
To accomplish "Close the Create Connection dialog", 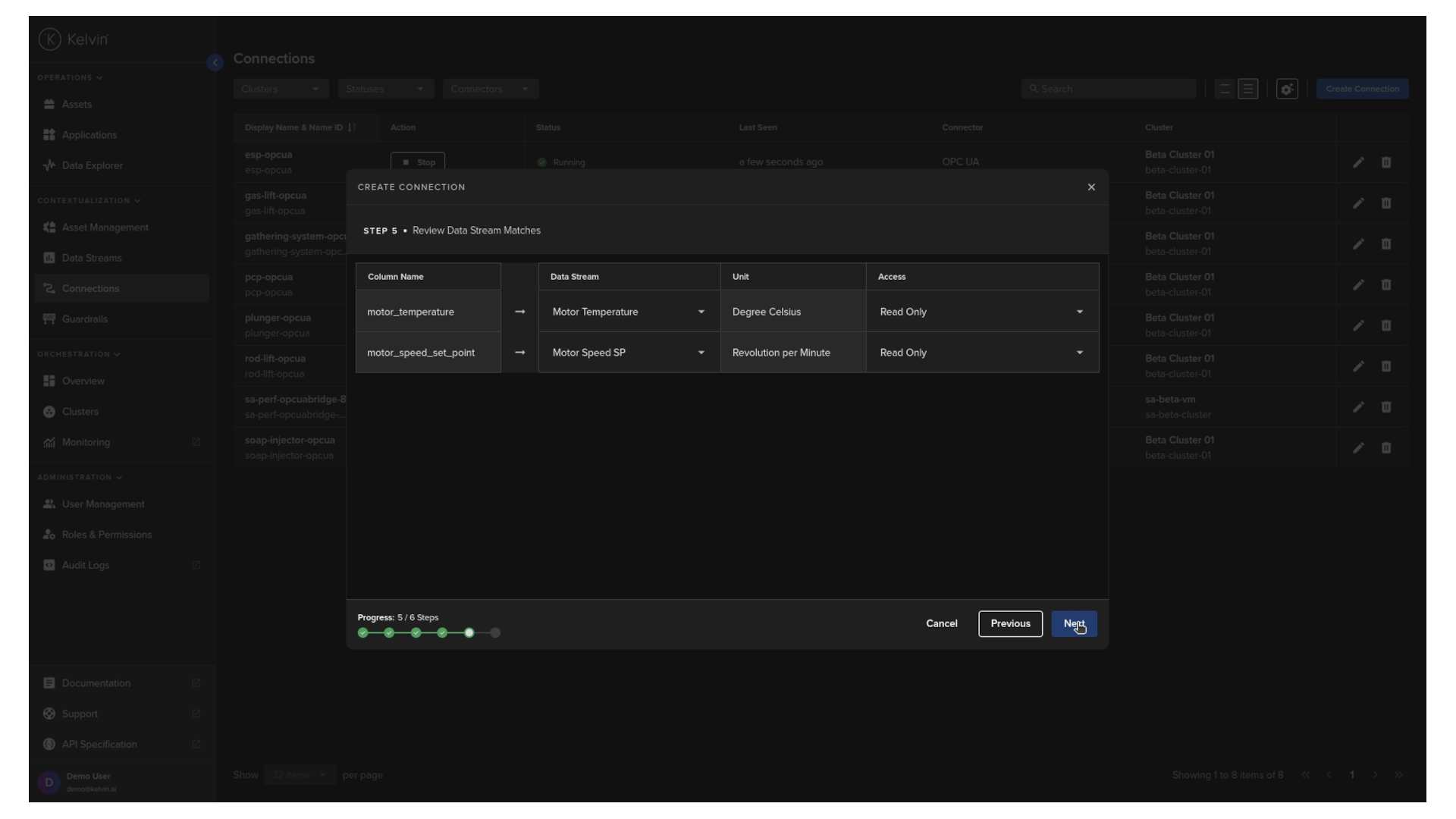I will point(1091,187).
